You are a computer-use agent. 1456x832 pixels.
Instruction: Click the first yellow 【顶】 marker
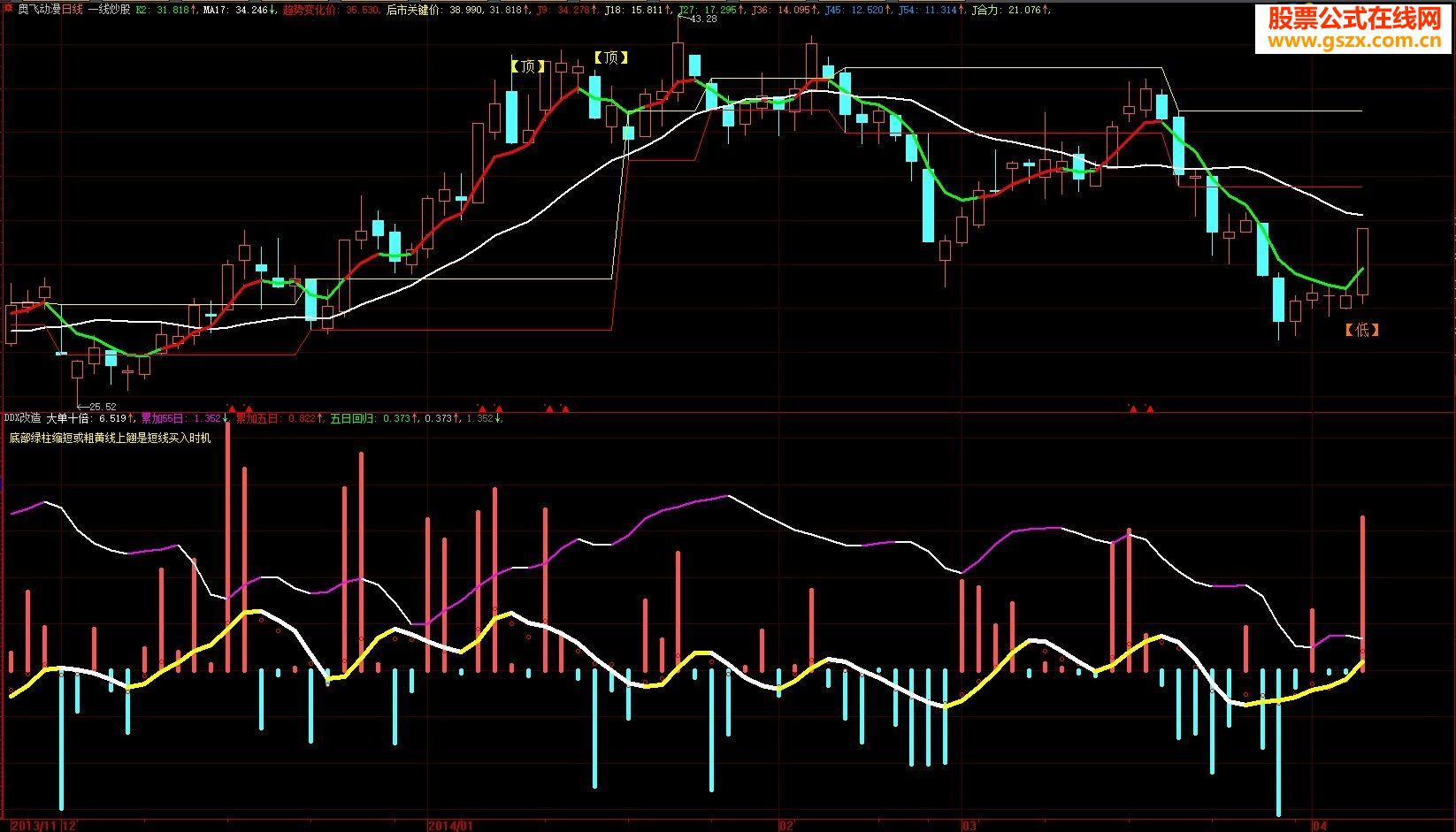(528, 66)
